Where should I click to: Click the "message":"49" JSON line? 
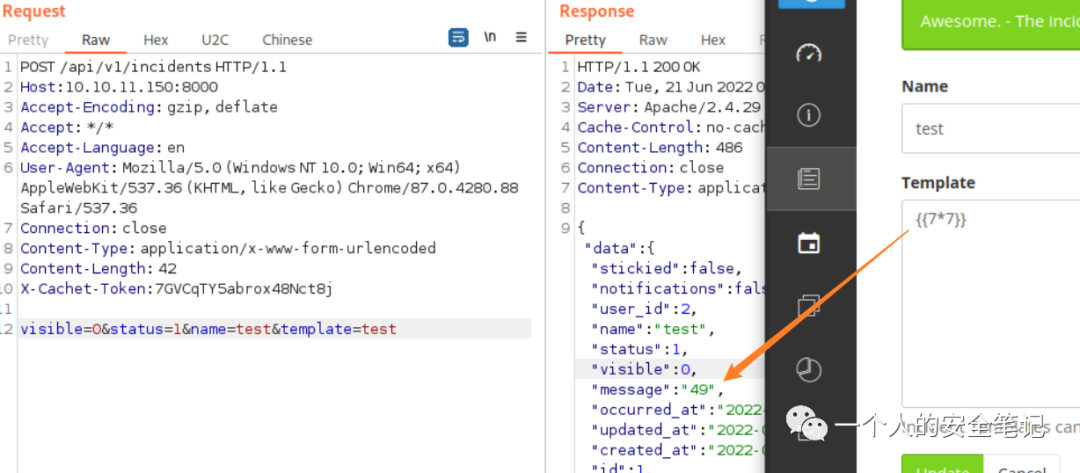coord(658,390)
